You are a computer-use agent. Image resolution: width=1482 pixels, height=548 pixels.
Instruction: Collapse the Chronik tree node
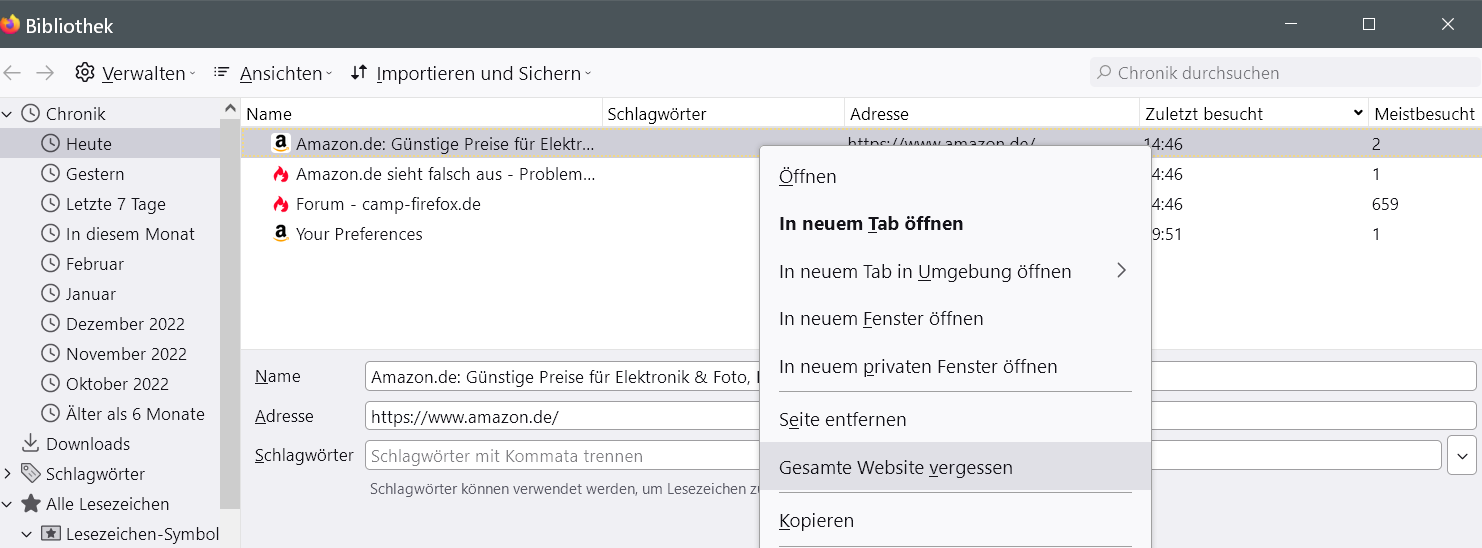pos(8,114)
